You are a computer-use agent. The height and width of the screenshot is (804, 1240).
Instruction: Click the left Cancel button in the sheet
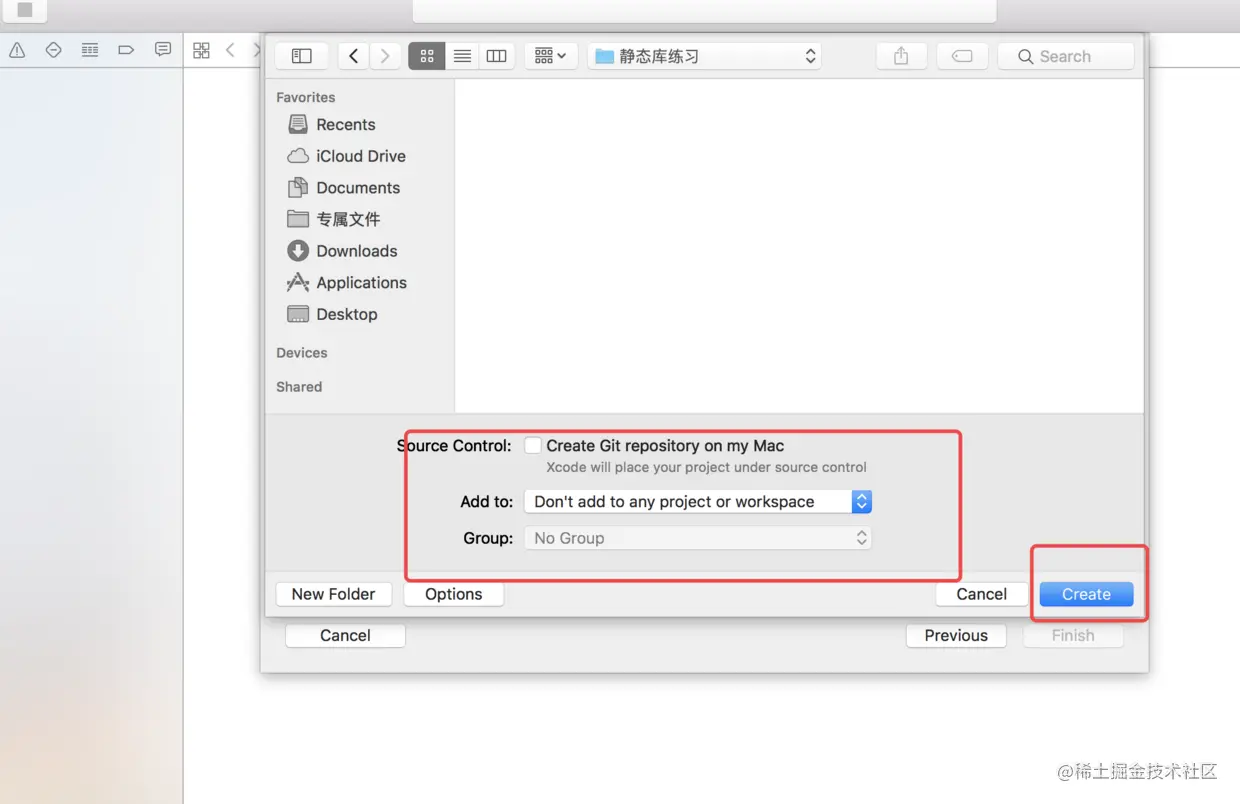tap(345, 636)
